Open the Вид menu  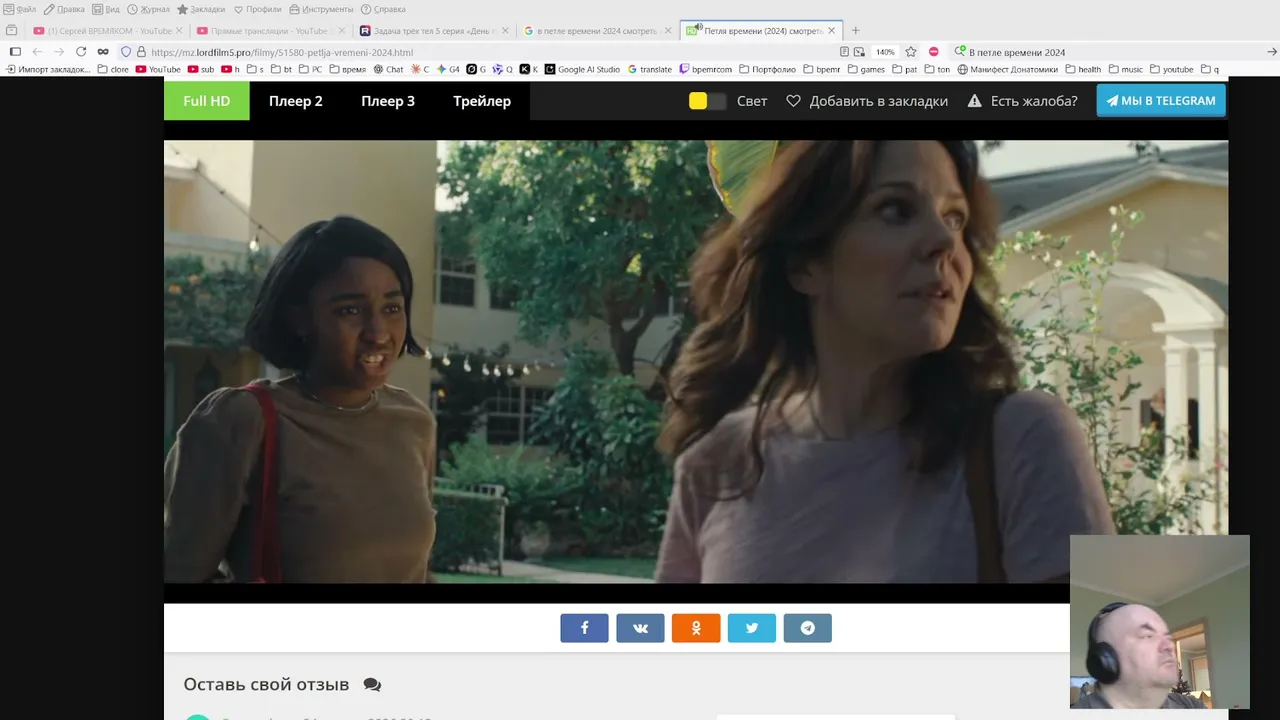[x=106, y=9]
